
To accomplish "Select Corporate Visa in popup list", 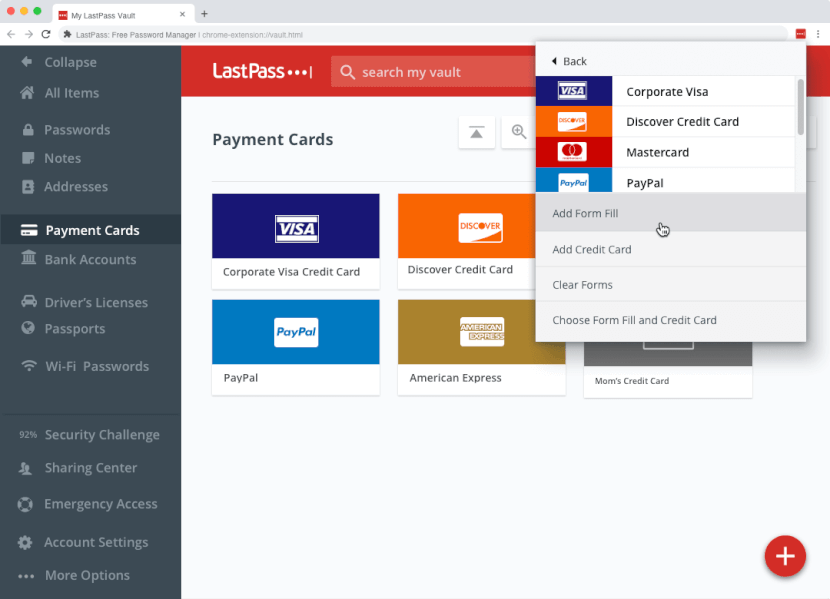I will [x=665, y=91].
